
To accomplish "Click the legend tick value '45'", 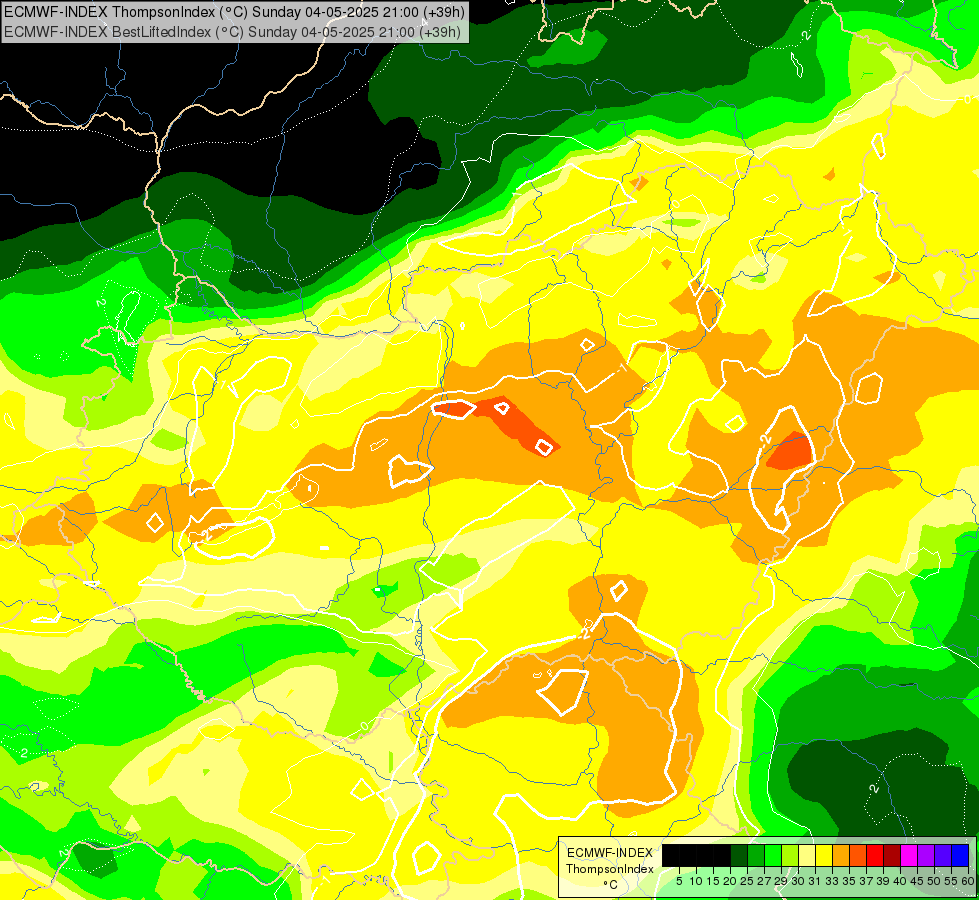I will (x=918, y=881).
